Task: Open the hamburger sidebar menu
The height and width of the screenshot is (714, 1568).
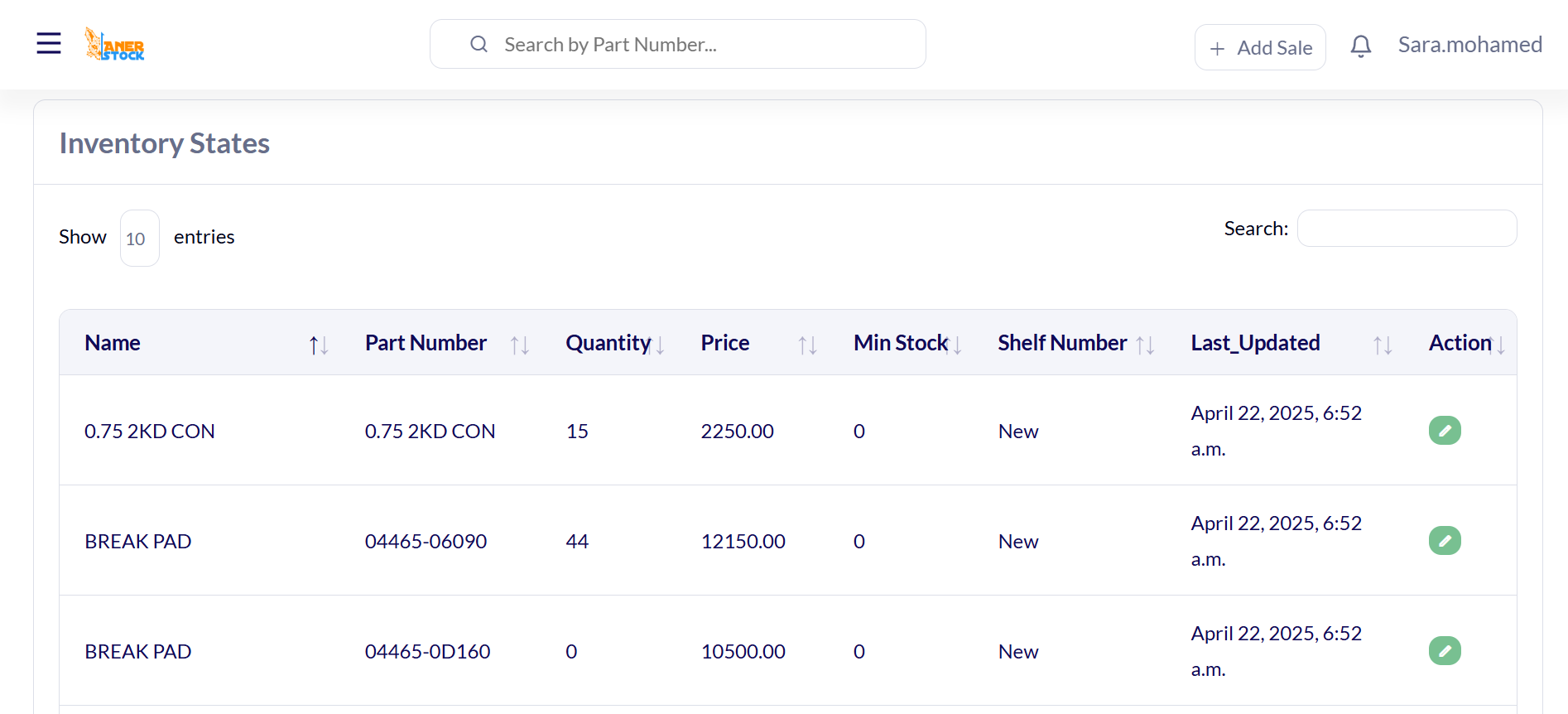Action: click(49, 43)
